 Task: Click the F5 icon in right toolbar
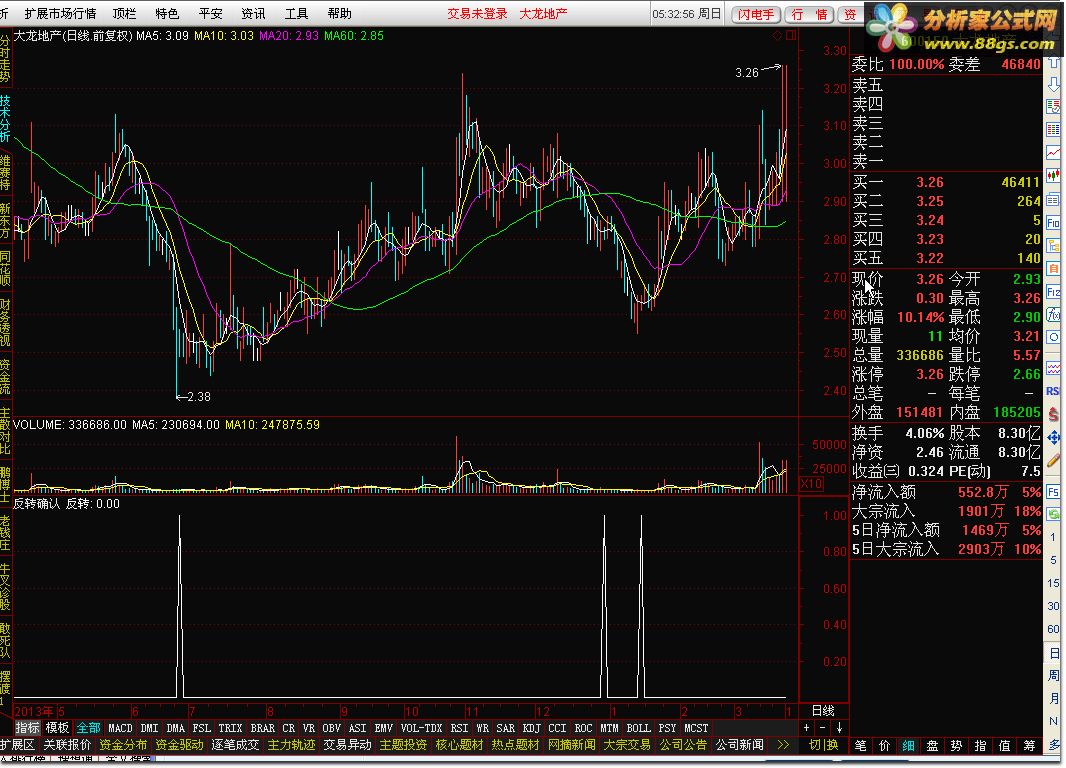(1053, 491)
